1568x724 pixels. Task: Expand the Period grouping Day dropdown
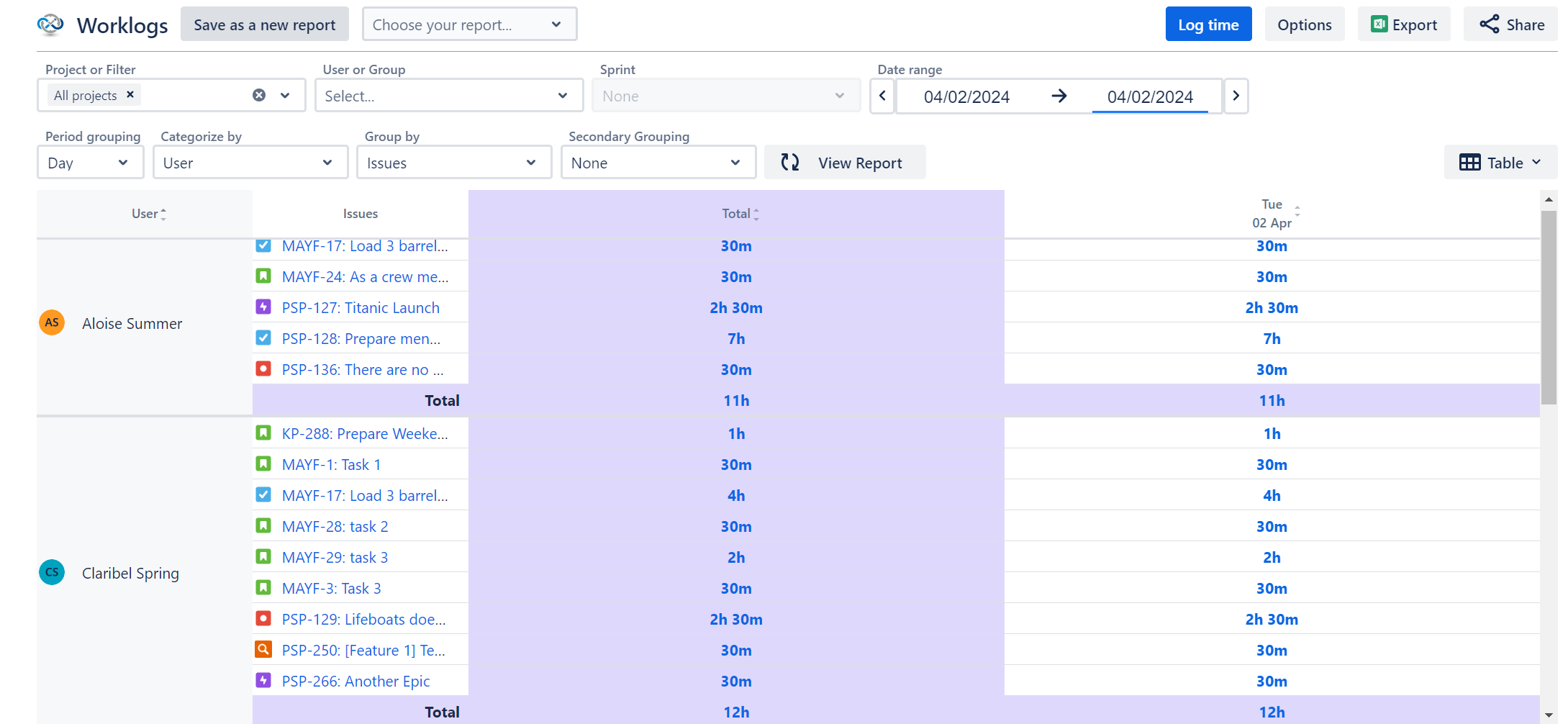90,163
